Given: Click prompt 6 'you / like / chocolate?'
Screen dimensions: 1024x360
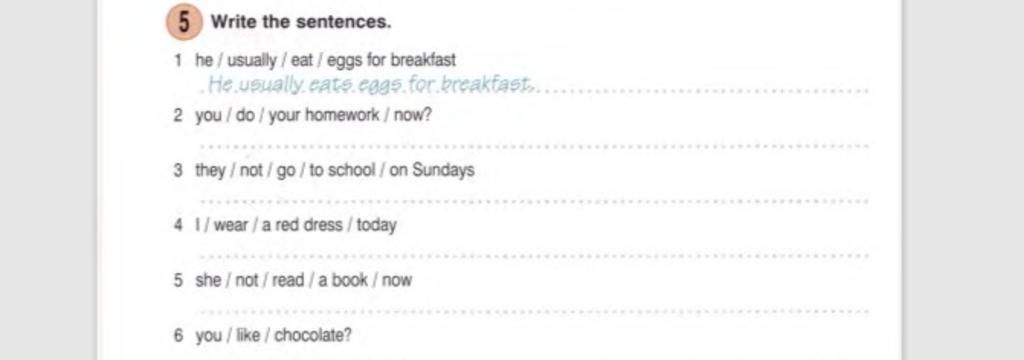Looking at the screenshot, I should [x=273, y=336].
